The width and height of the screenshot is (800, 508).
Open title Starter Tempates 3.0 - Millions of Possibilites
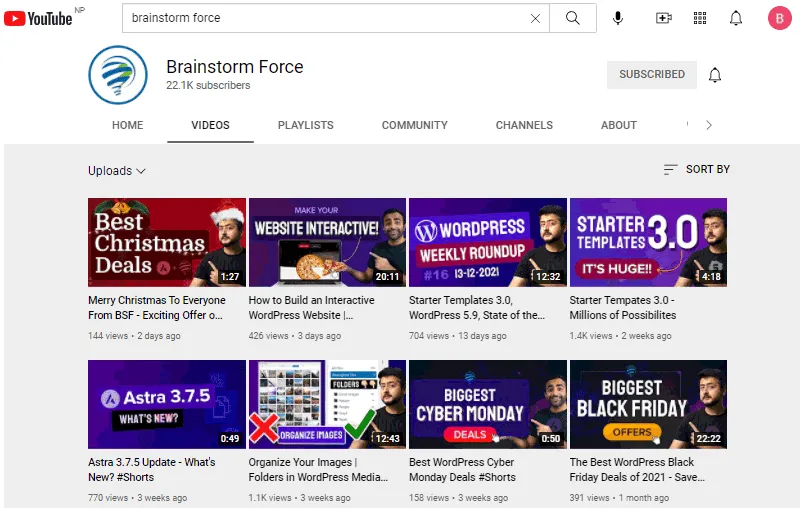(x=622, y=308)
